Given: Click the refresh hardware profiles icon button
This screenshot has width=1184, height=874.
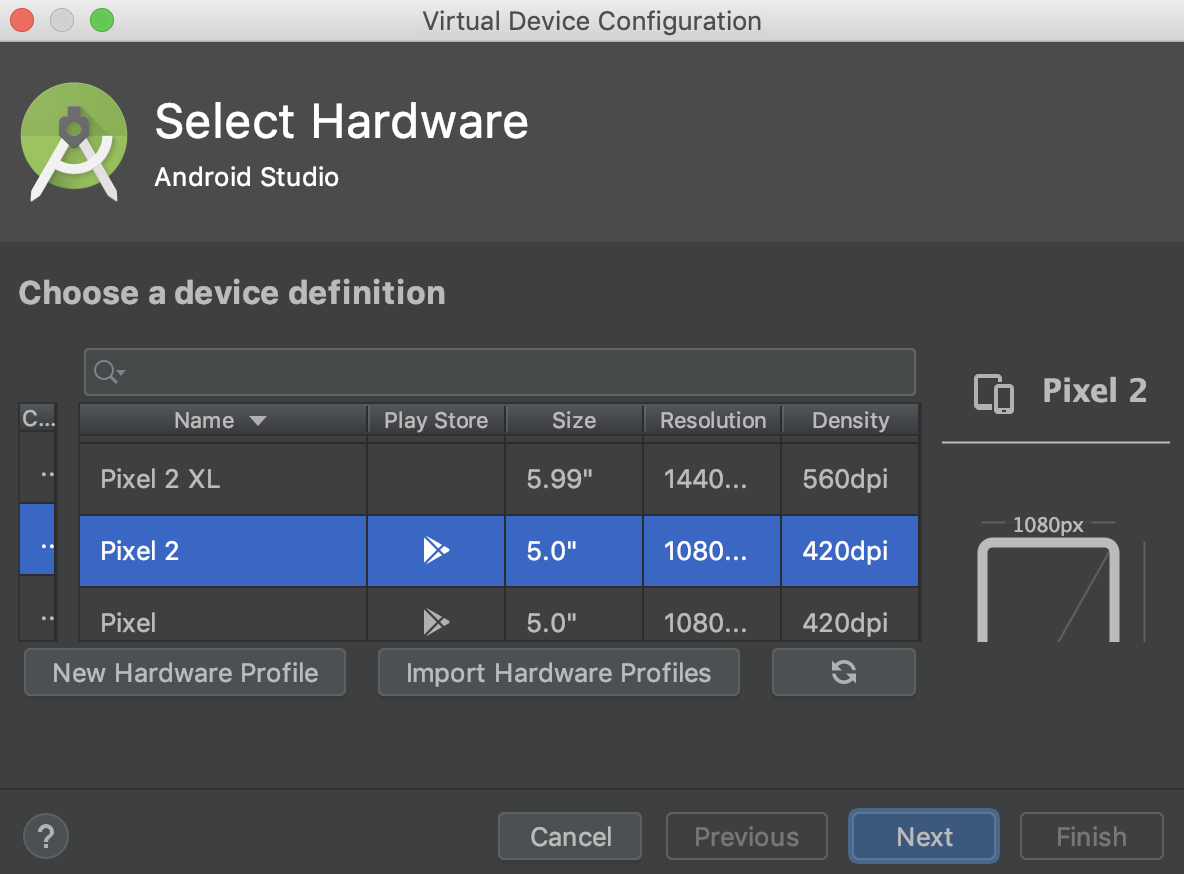Looking at the screenshot, I should point(843,672).
